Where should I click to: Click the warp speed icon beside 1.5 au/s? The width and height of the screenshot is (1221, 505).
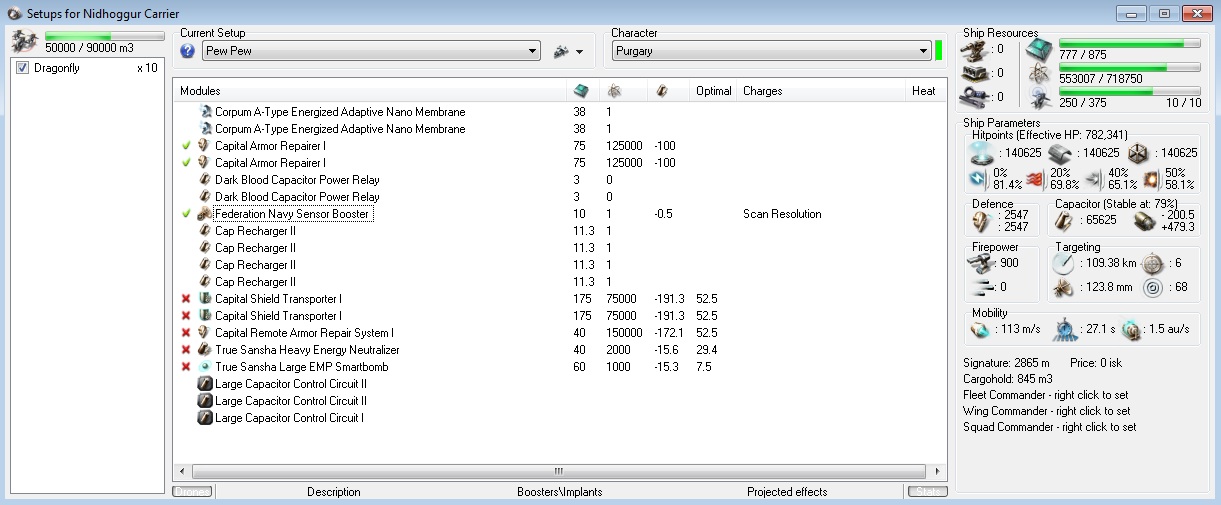pos(1131,329)
